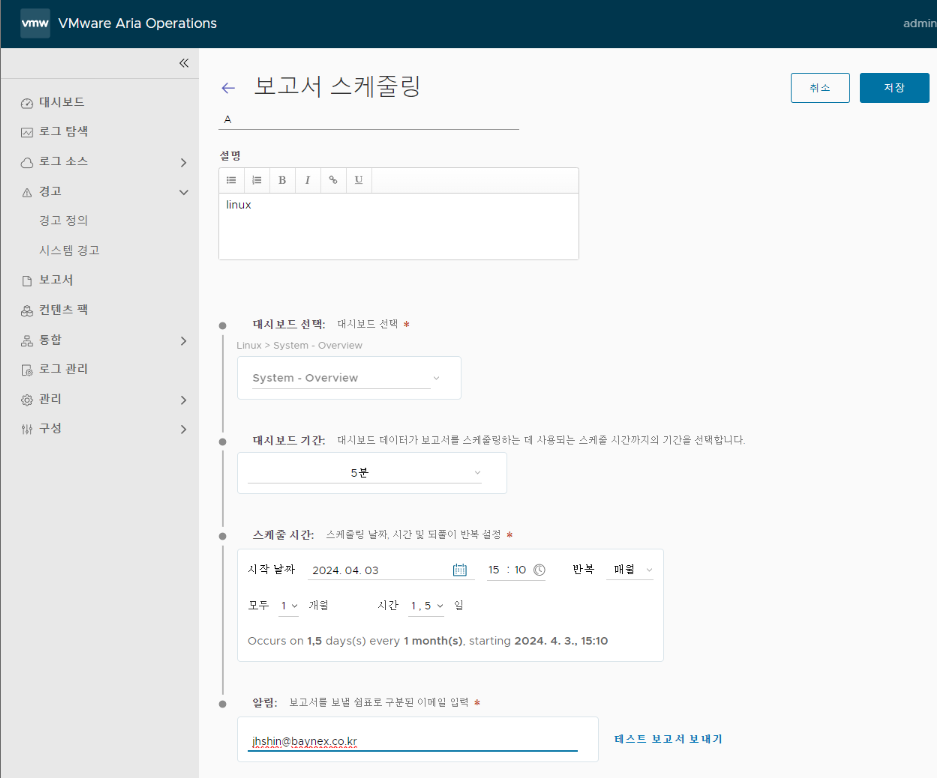
Task: Select 시스템 경고 submenu item
Action: [69, 250]
